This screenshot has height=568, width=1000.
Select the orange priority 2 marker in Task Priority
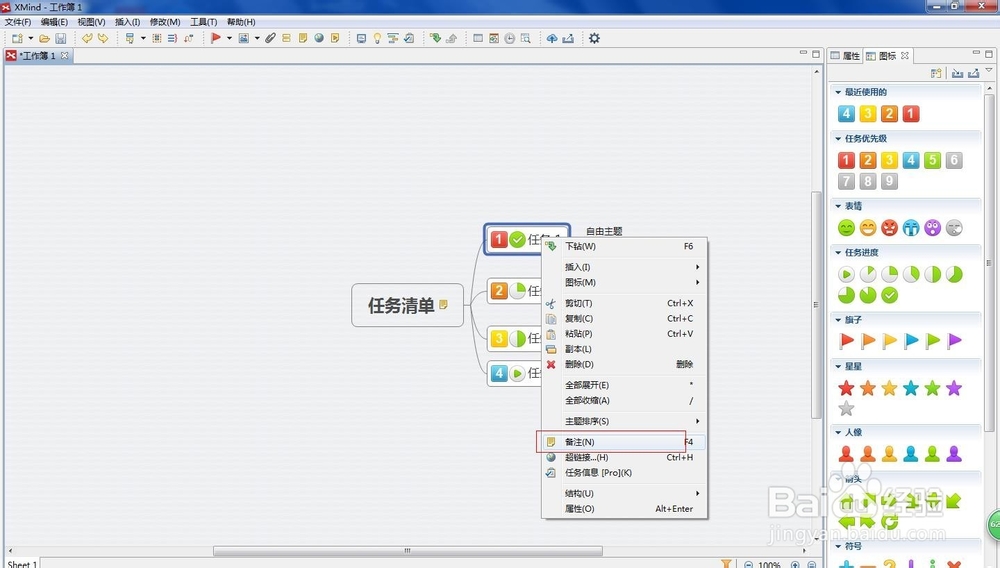click(867, 160)
